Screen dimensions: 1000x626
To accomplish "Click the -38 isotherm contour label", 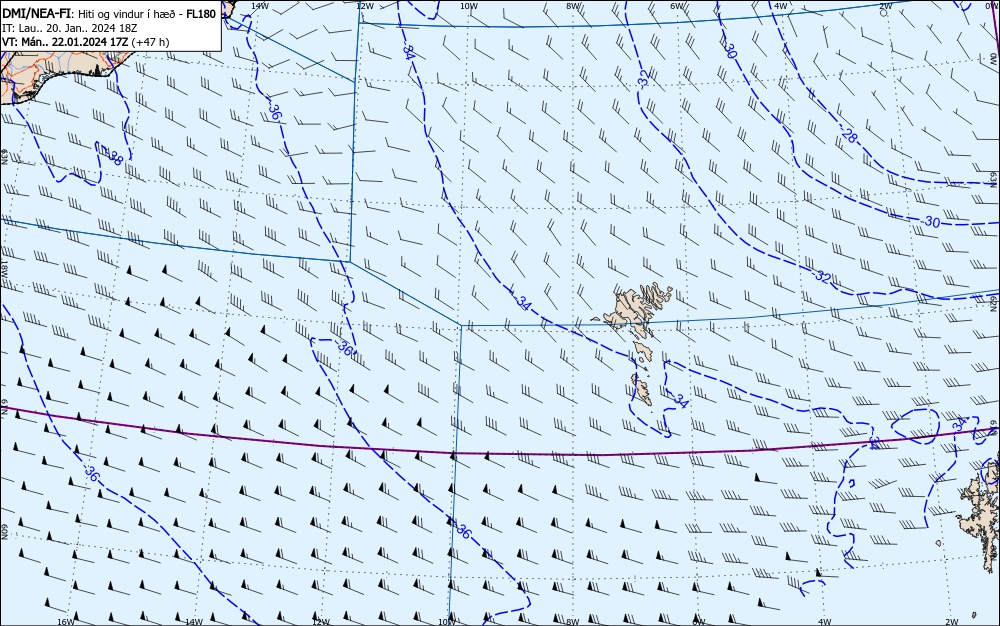I will pos(112,157).
